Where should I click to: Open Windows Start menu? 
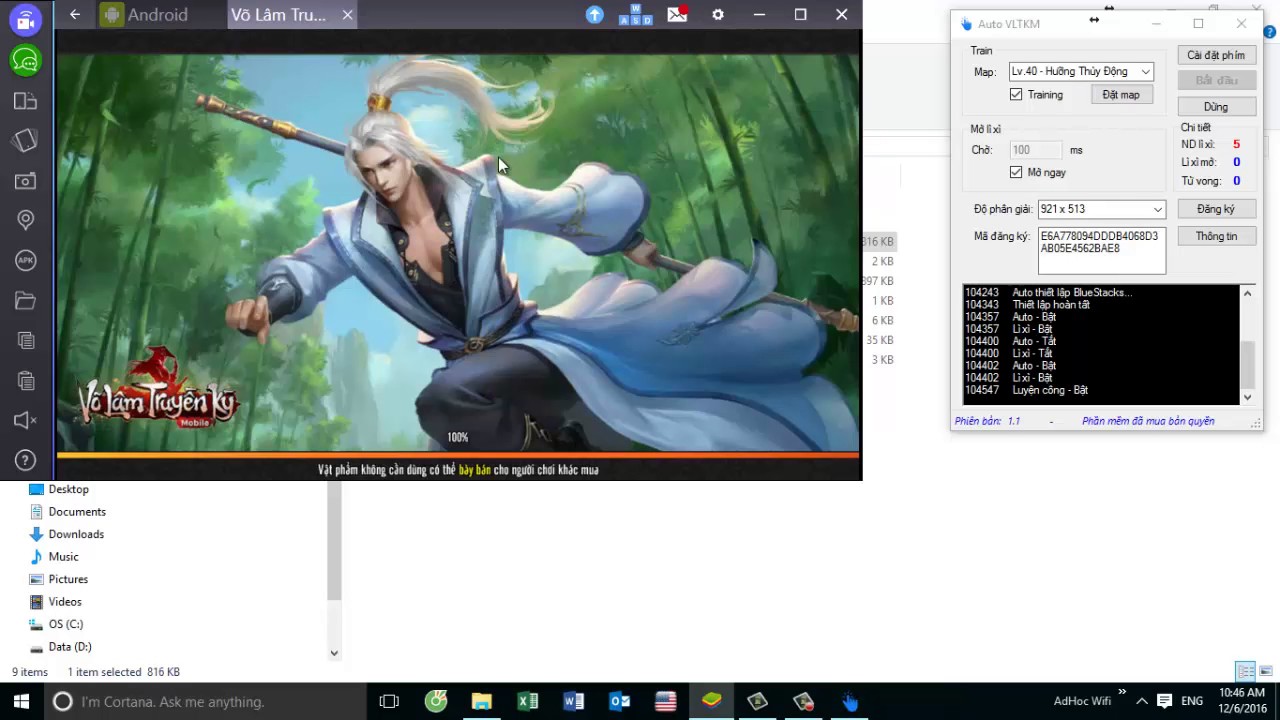[21, 701]
